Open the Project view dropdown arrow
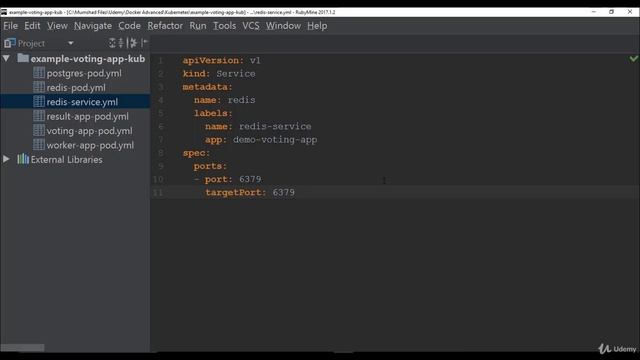The image size is (640, 360). 71,43
